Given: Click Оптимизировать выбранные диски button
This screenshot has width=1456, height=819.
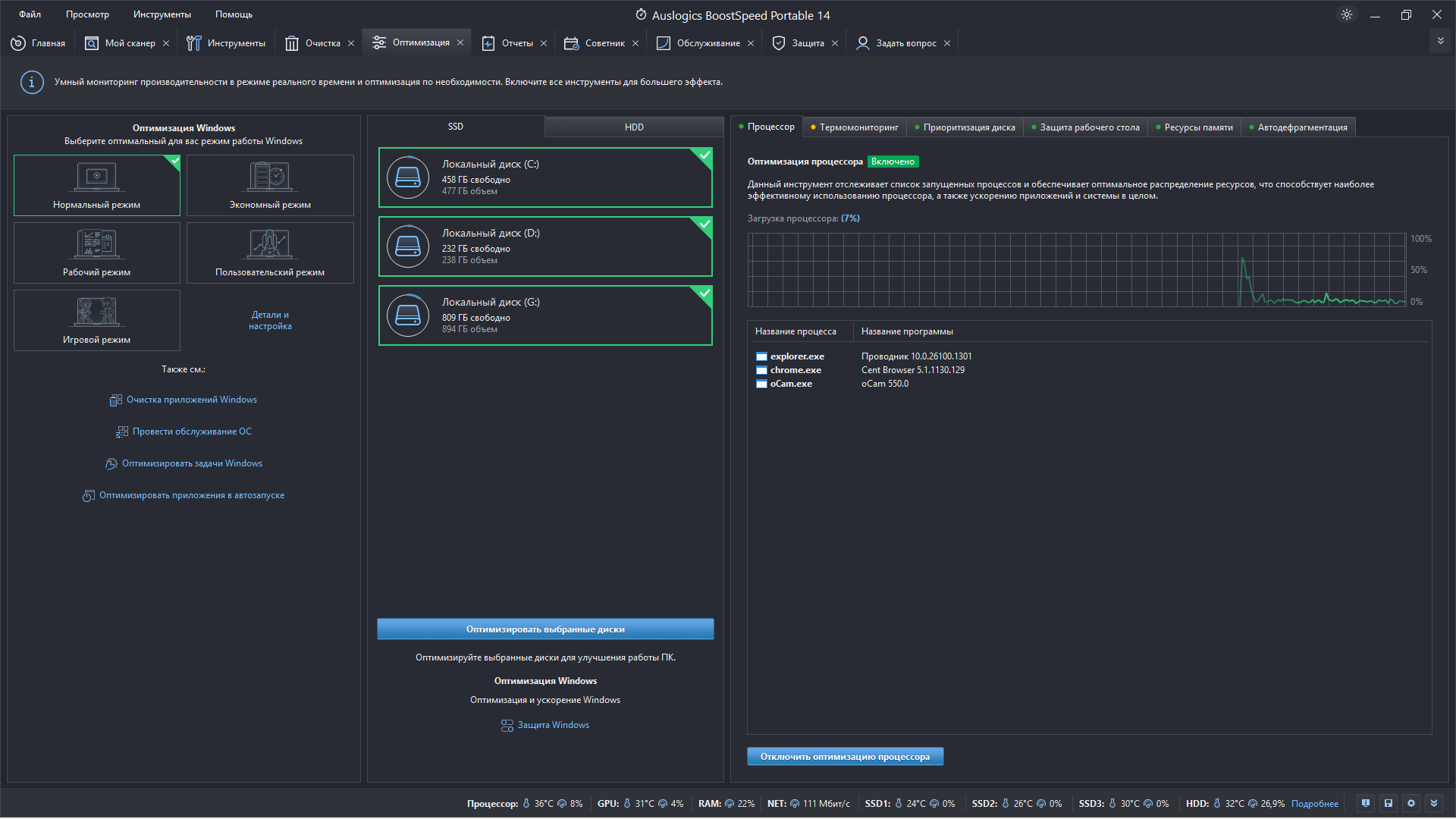Looking at the screenshot, I should click(545, 629).
